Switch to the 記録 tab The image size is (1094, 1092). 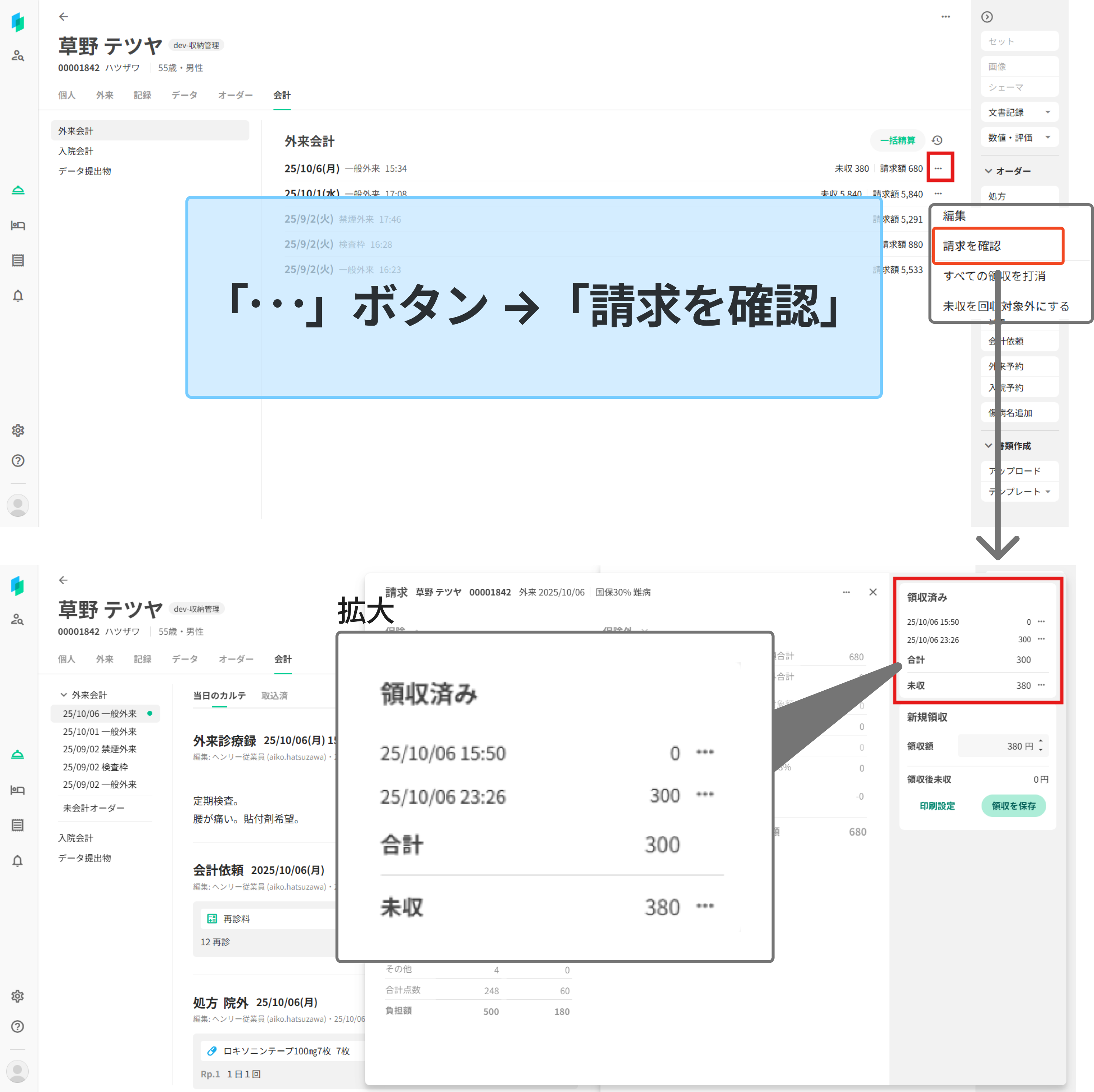pyautogui.click(x=142, y=95)
